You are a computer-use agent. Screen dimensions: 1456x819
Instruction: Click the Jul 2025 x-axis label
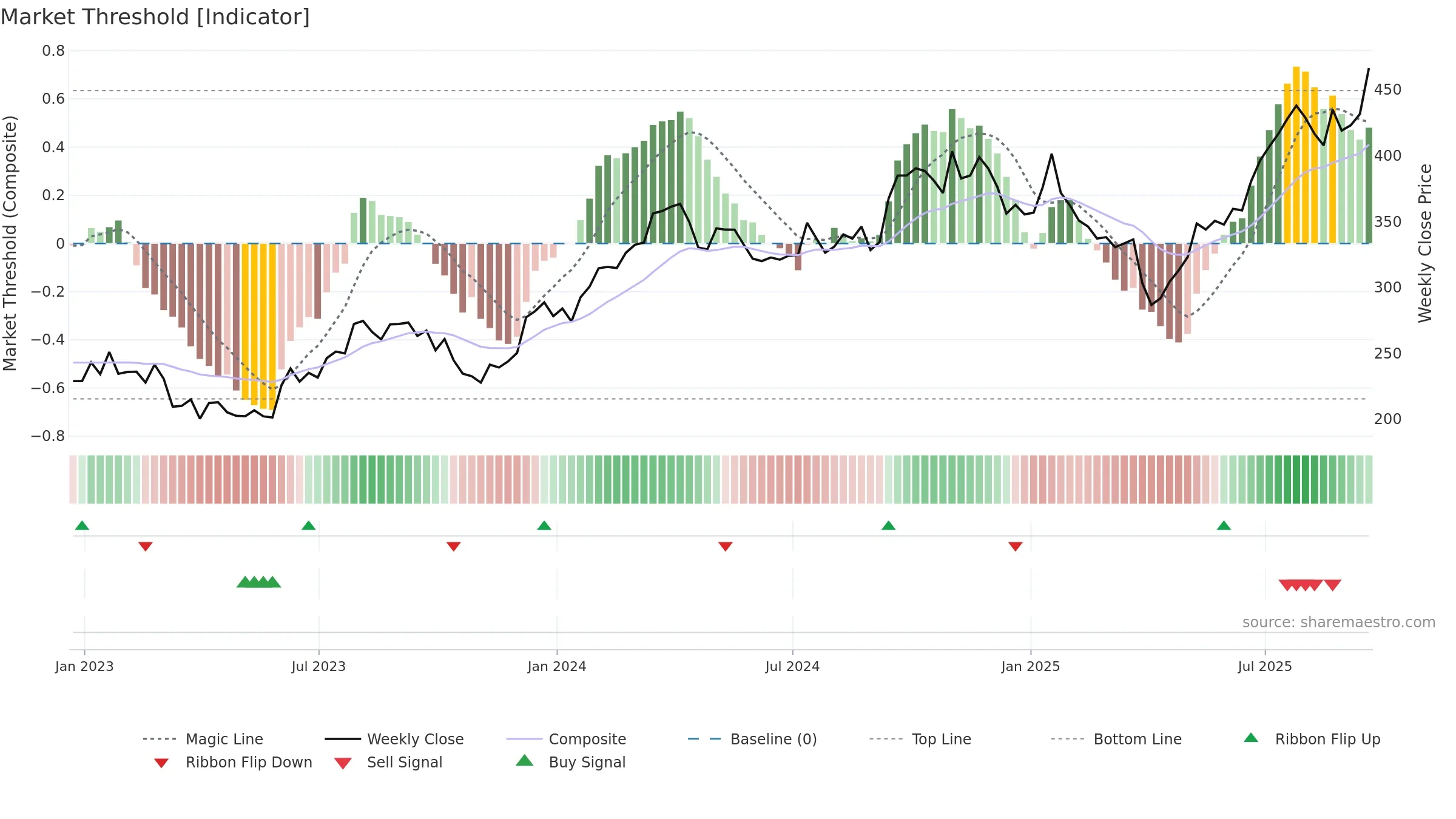[x=1265, y=667]
